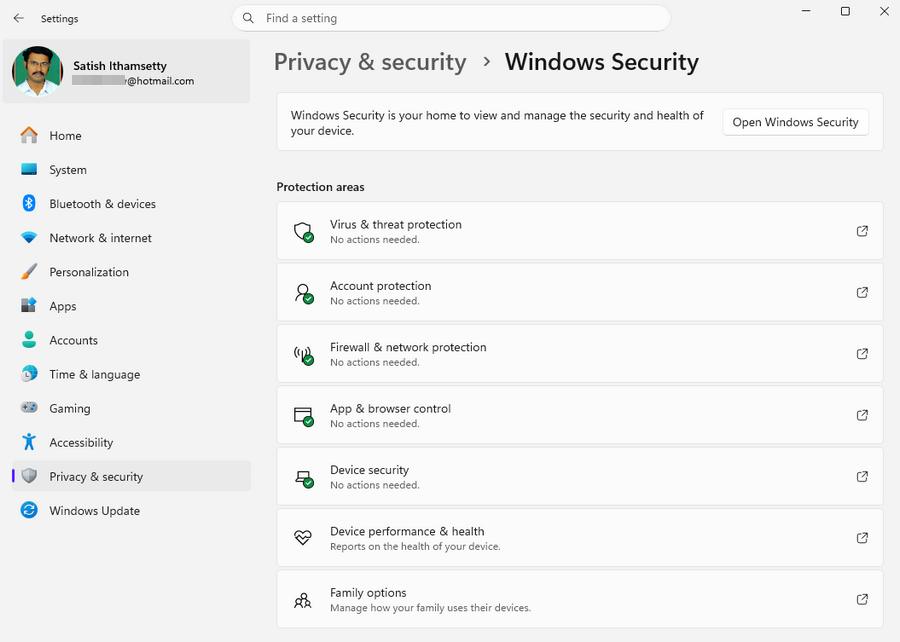Click the back arrow in Settings

[18, 18]
